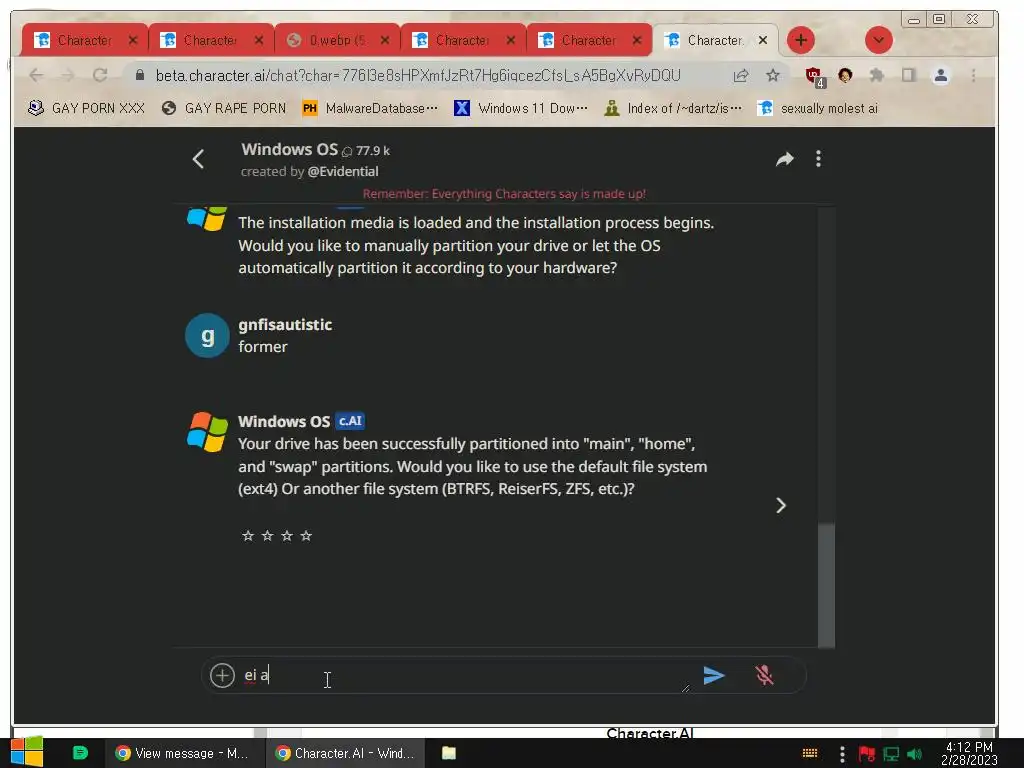Open the network tray icon
This screenshot has height=768, width=1024.
tap(891, 754)
